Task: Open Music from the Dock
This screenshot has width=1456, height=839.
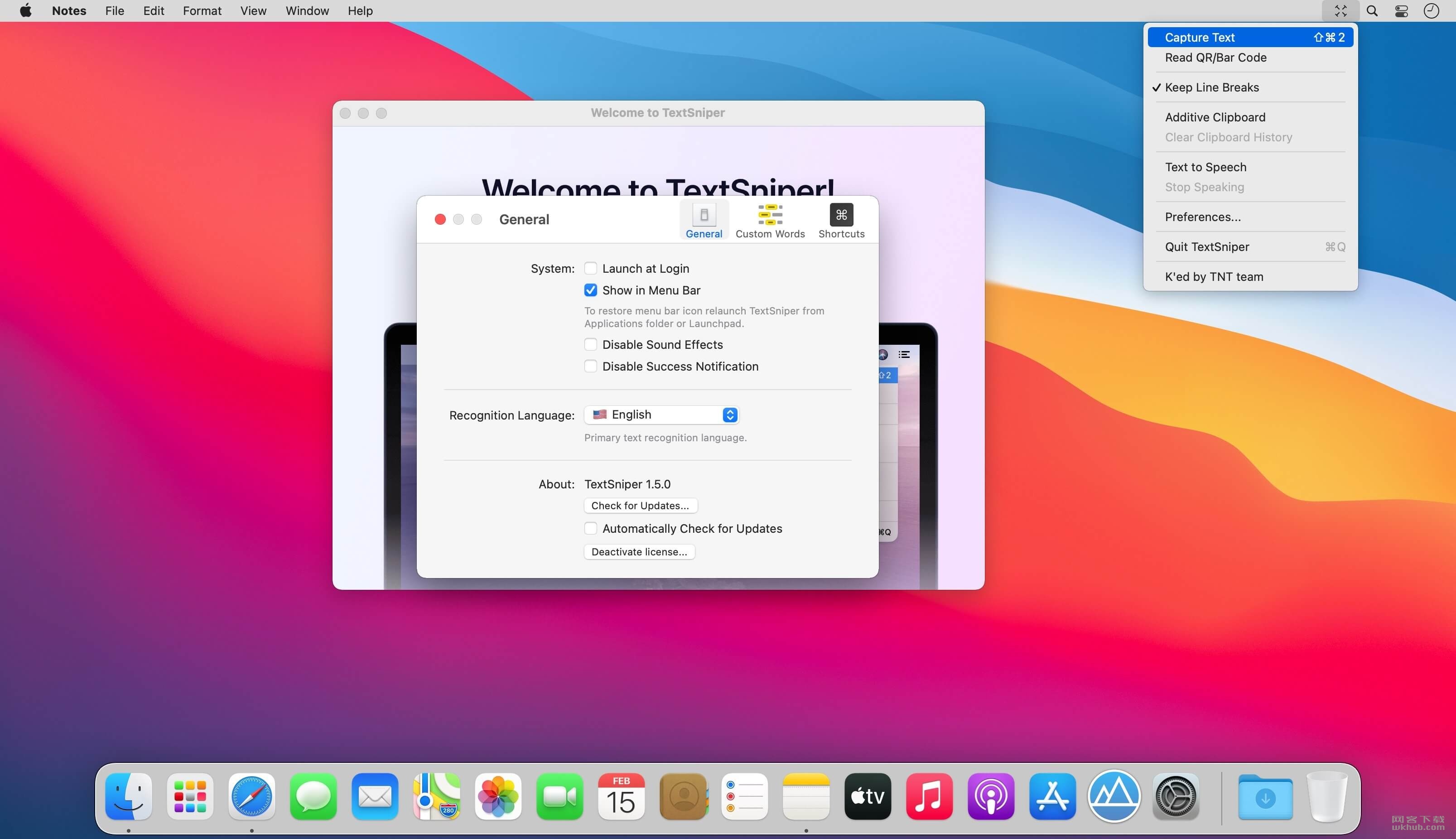Action: (x=930, y=796)
